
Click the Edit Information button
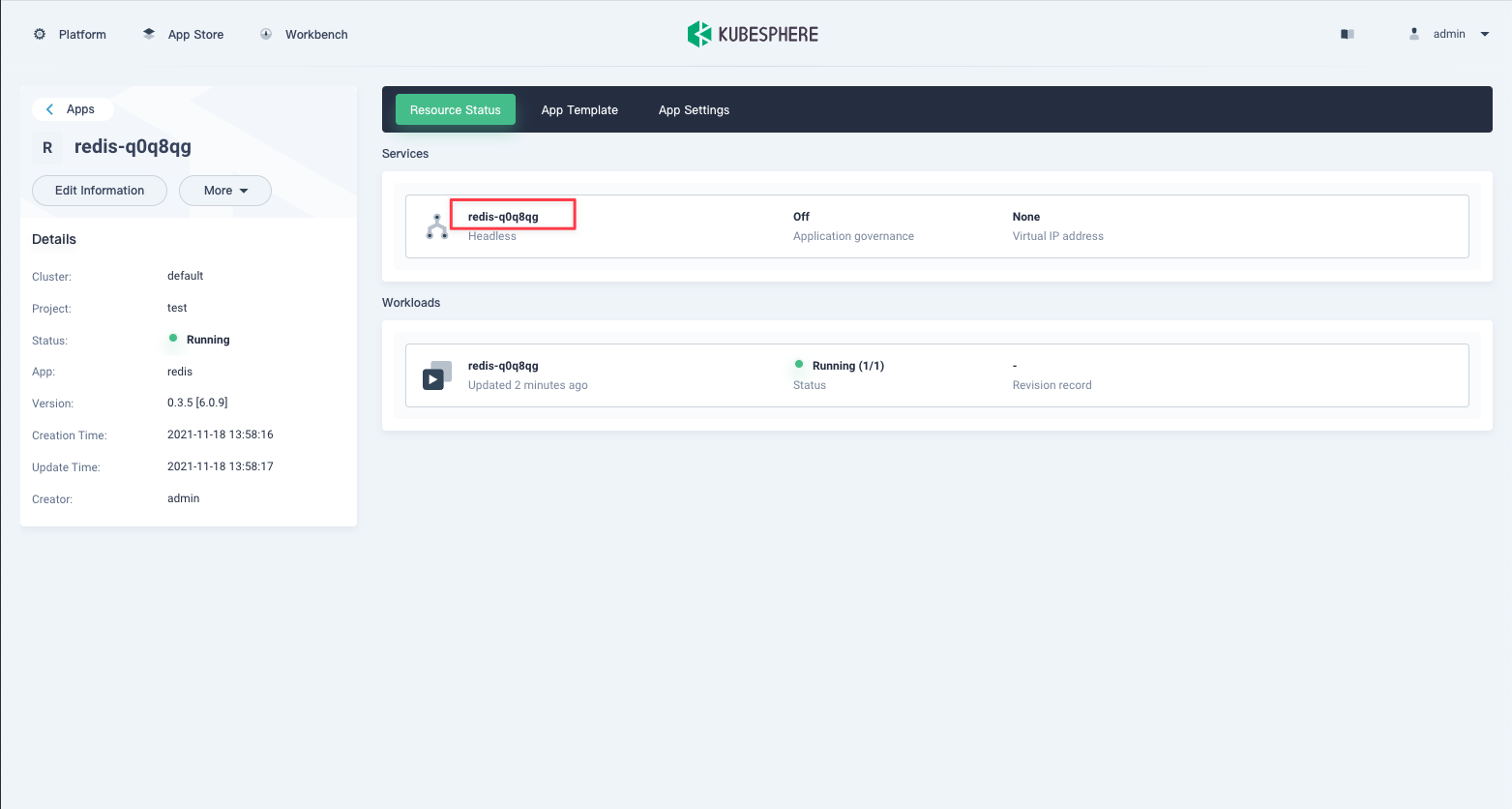pos(99,191)
